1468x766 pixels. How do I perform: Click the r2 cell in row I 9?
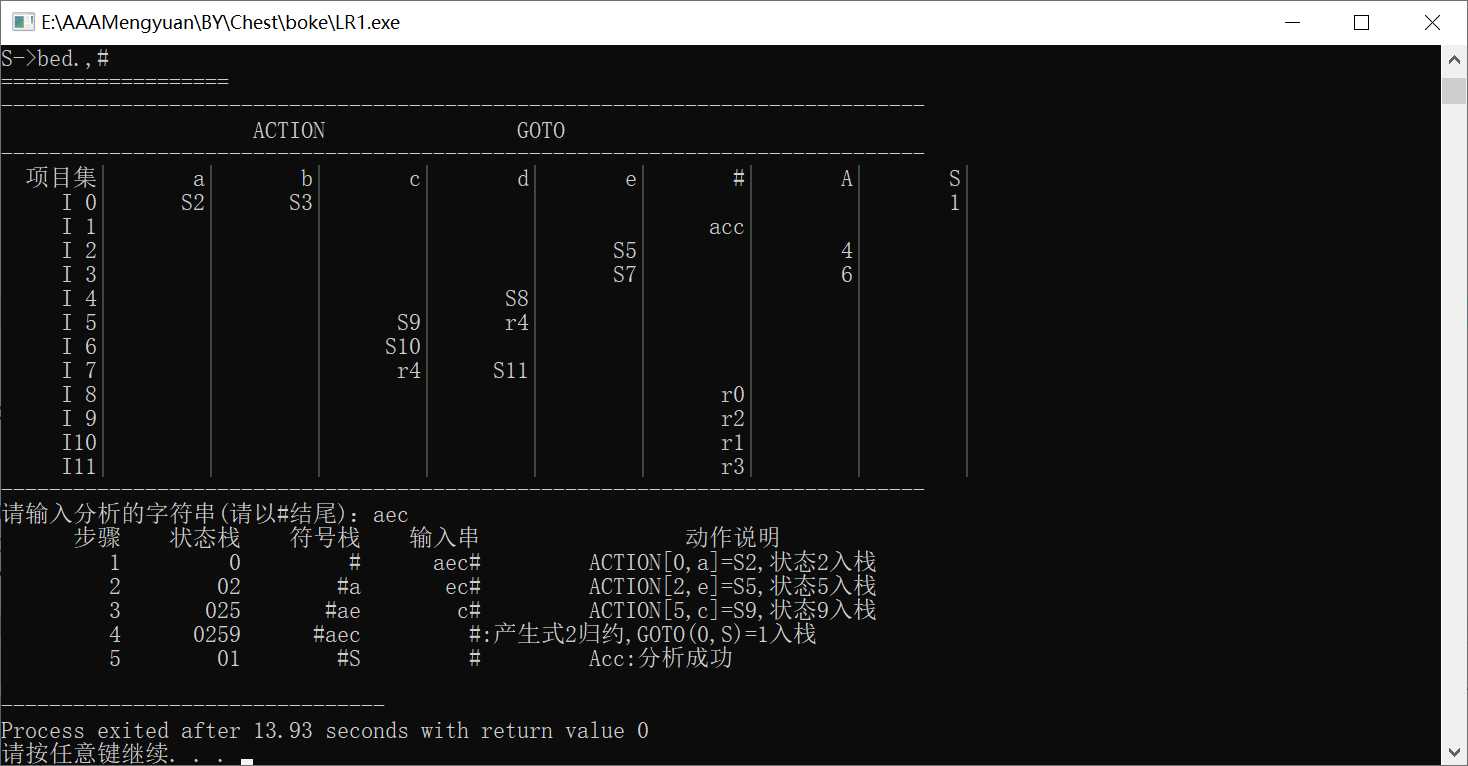[x=733, y=419]
